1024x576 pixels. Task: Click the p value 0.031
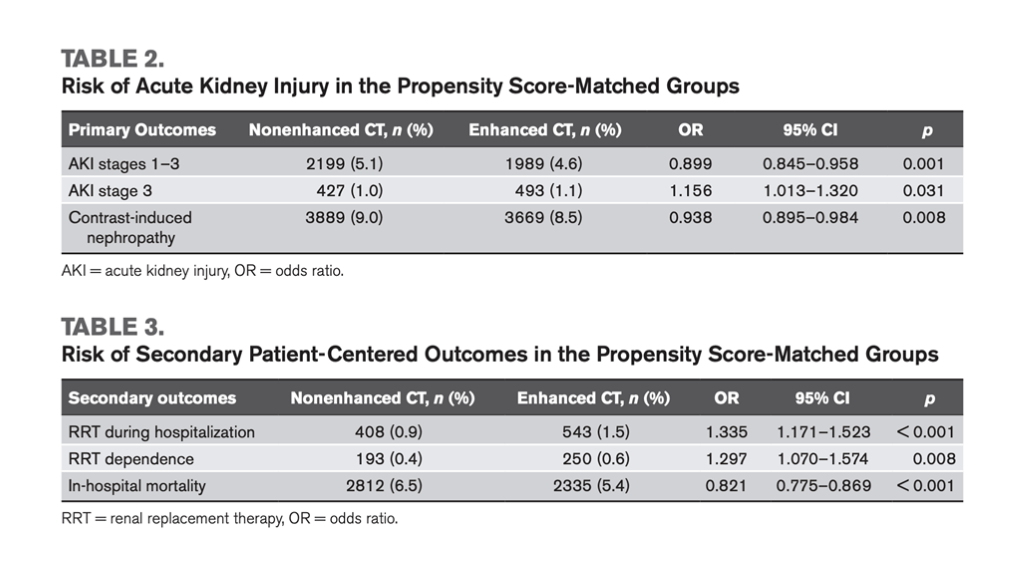coord(924,191)
